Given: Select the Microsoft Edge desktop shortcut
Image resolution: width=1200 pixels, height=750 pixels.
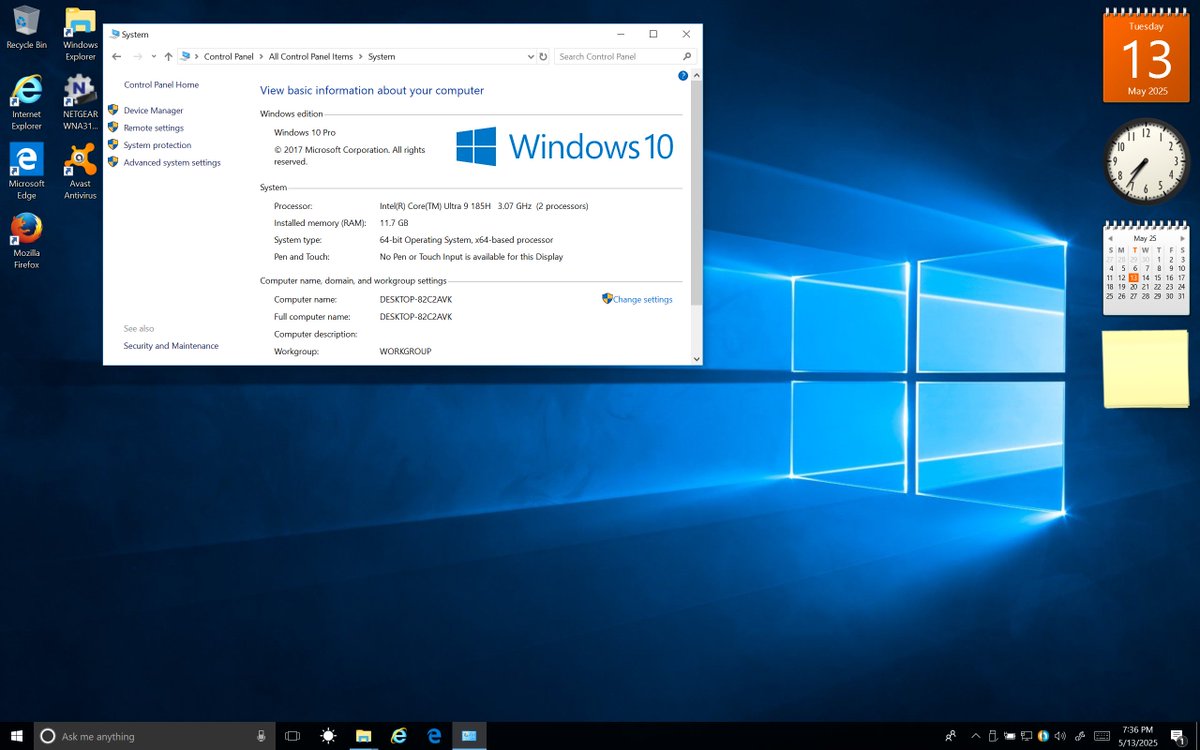Looking at the screenshot, I should (26, 171).
